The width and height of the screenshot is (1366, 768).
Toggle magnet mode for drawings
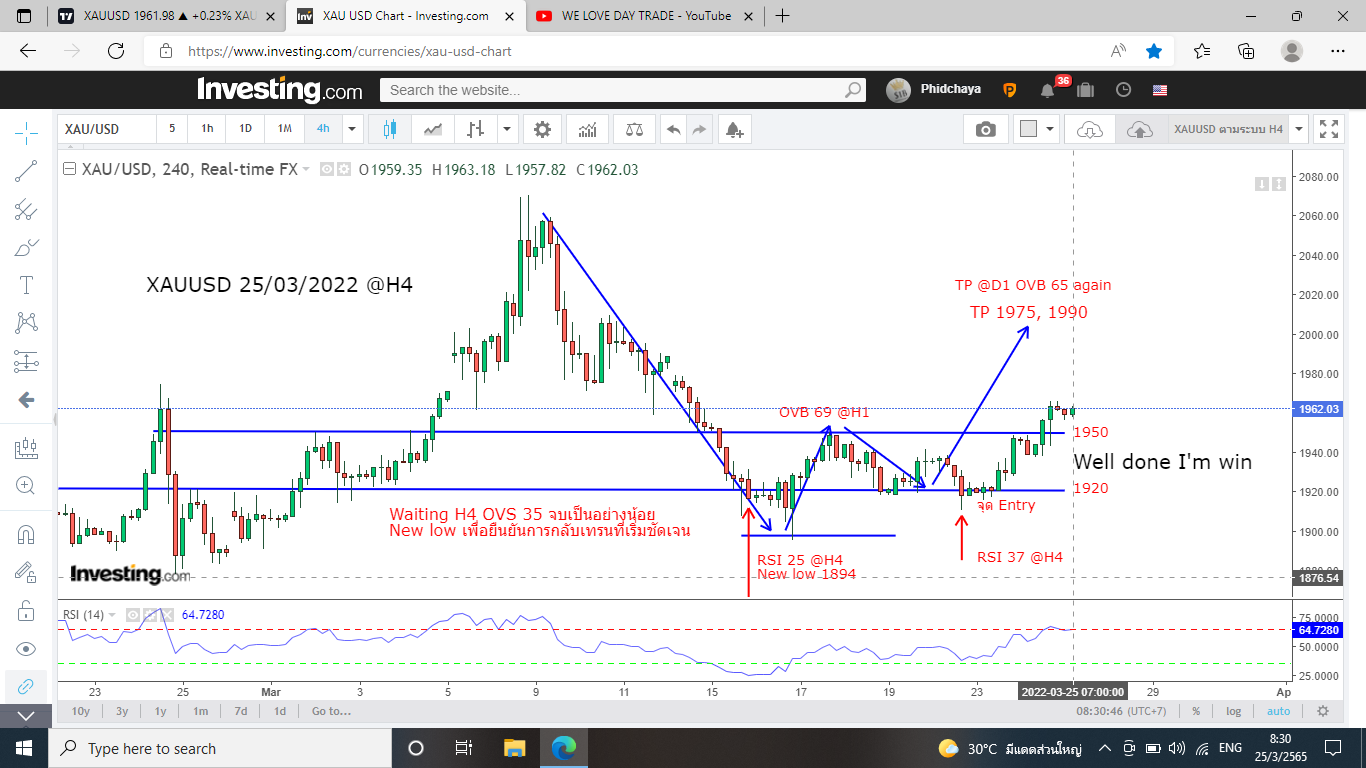(x=26, y=535)
